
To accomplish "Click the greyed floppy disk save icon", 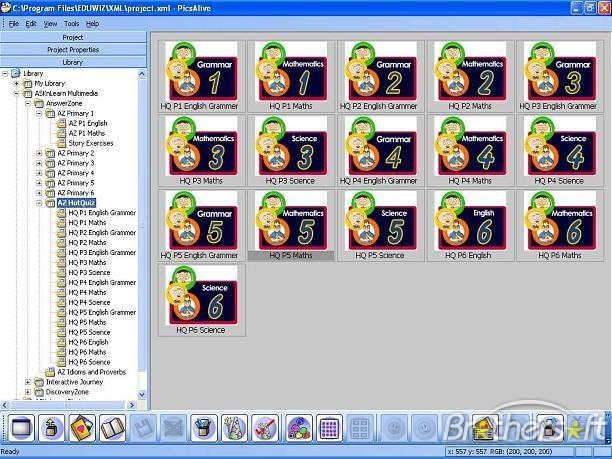I will [x=143, y=428].
